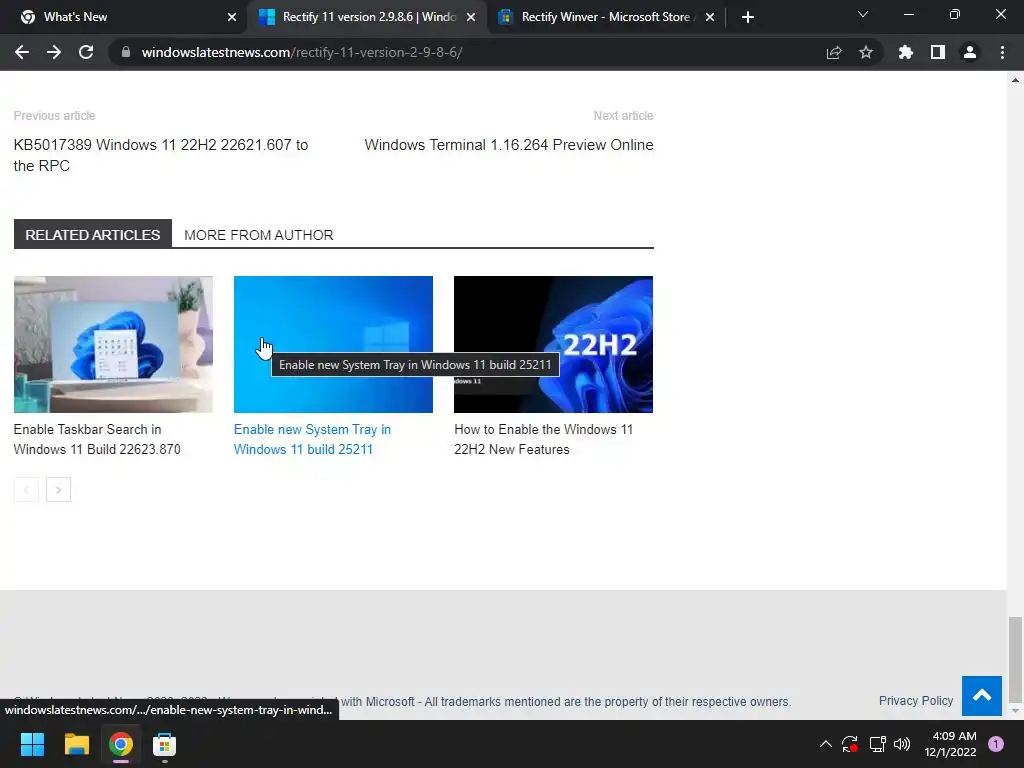1024x768 pixels.
Task: Open Chrome profile avatar menu
Action: click(970, 52)
